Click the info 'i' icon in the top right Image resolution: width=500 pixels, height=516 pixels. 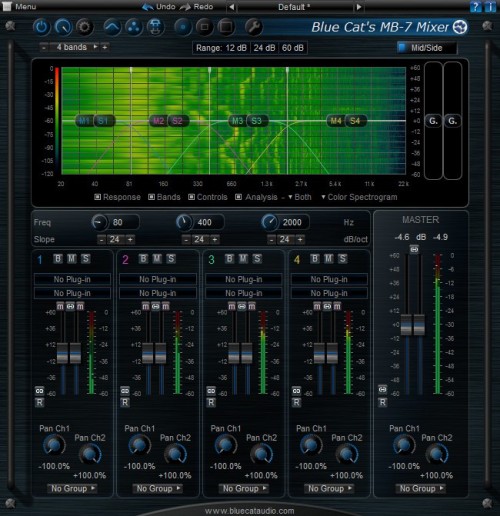point(489,7)
